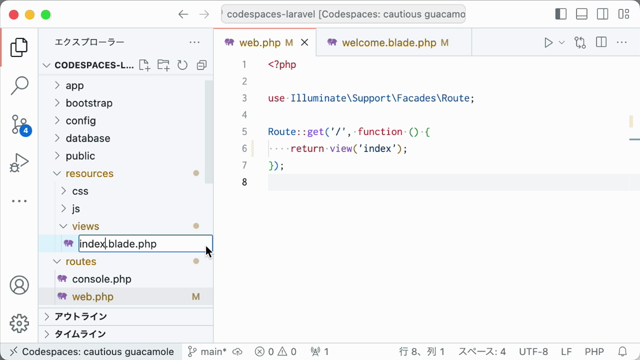Run the PHP file with play button
This screenshot has width=640, height=360.
pyautogui.click(x=548, y=43)
